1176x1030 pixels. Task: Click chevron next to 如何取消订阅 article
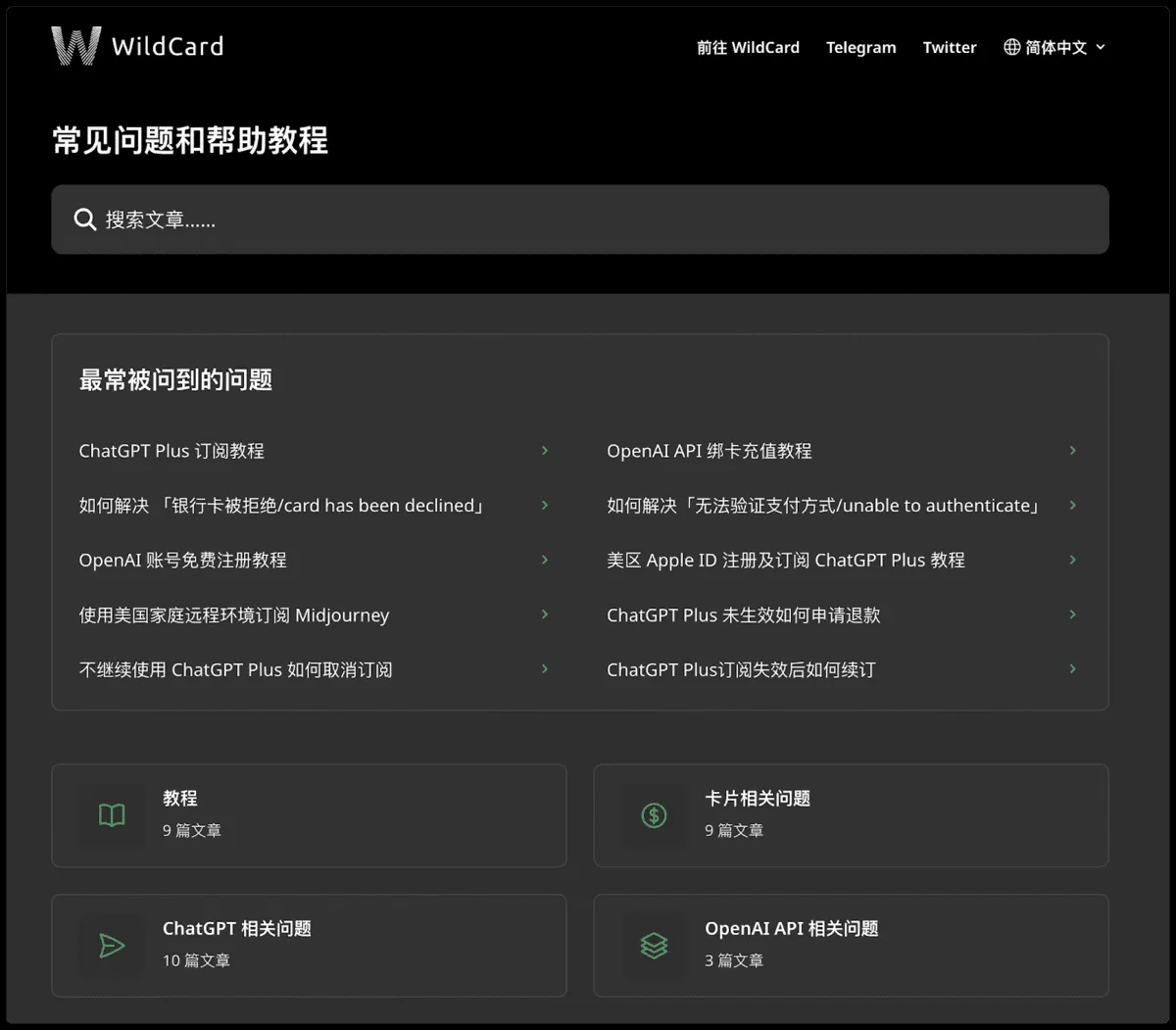(x=545, y=669)
